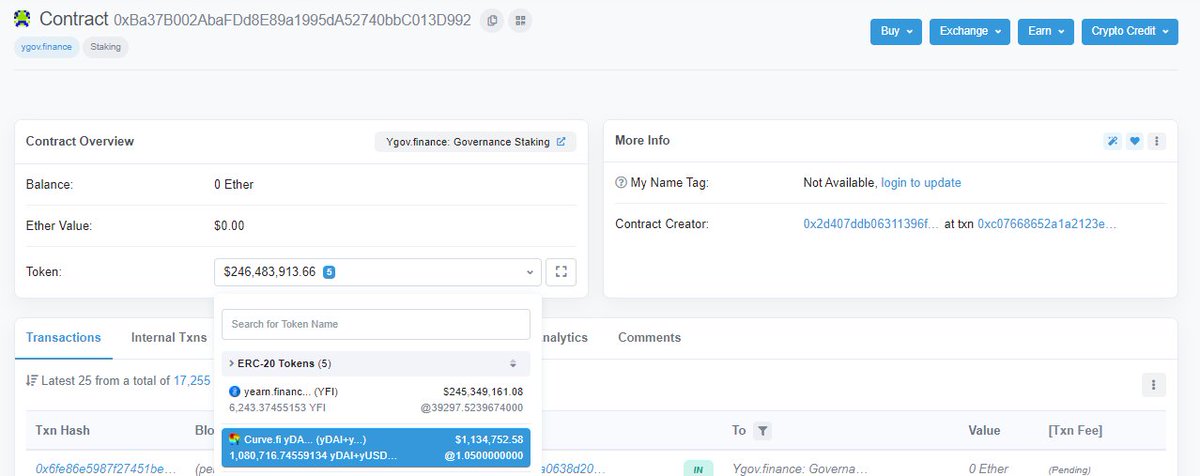Switch to the Comments tab
Viewport: 1200px width, 476px height.
pyautogui.click(x=649, y=338)
